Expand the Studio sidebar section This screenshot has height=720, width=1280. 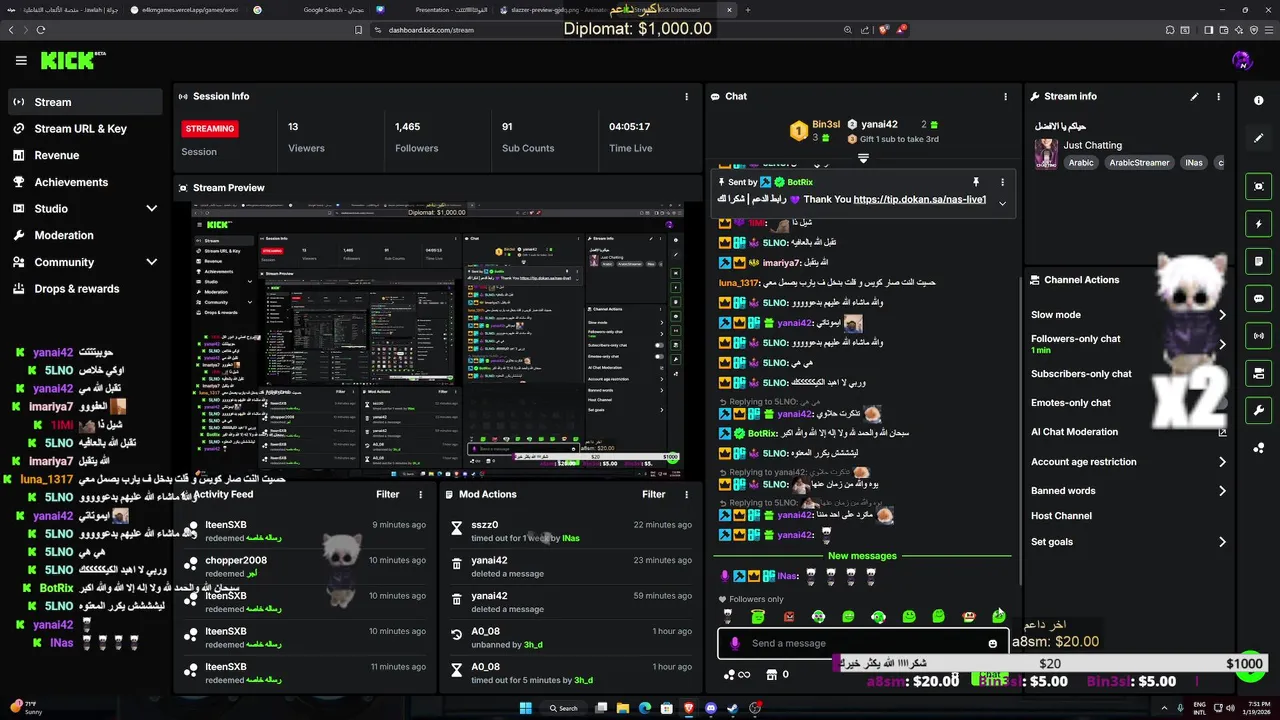coord(151,209)
